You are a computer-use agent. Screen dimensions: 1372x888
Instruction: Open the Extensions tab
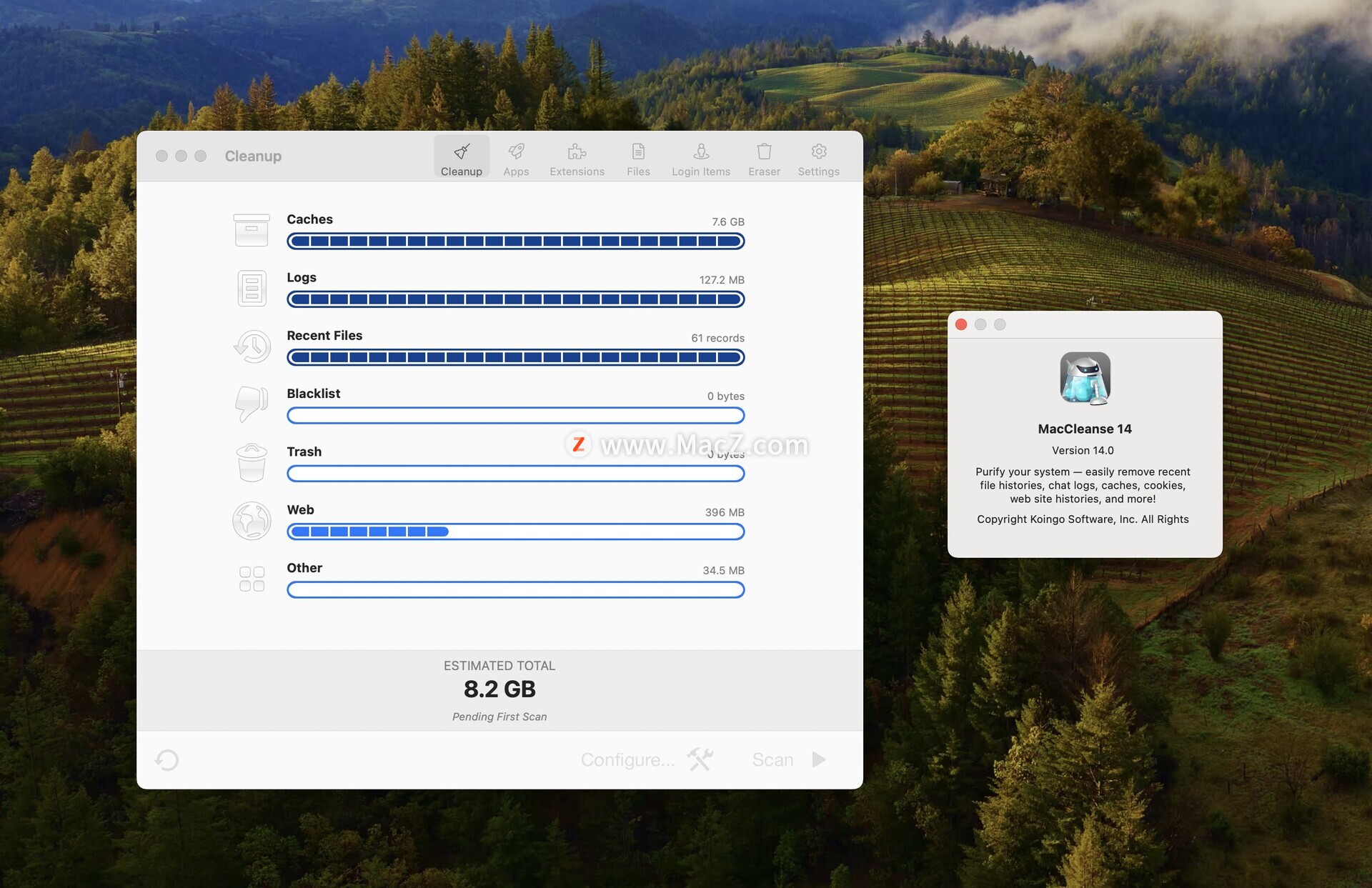pos(577,157)
